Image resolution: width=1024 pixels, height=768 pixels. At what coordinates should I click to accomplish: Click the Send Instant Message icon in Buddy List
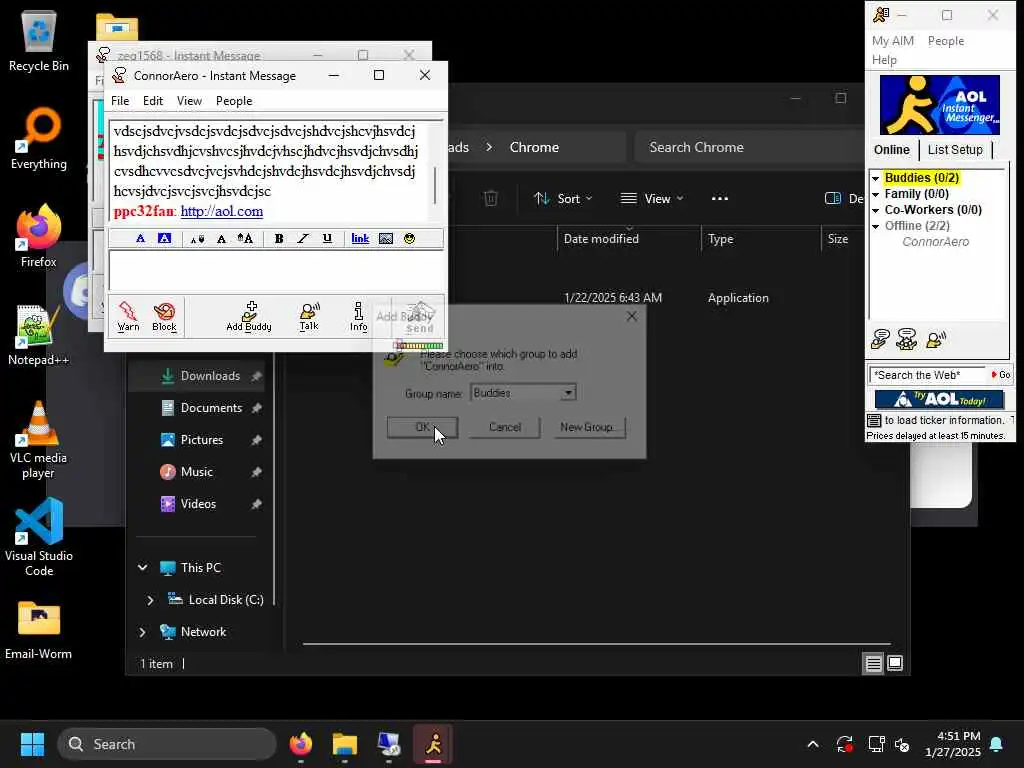[880, 339]
